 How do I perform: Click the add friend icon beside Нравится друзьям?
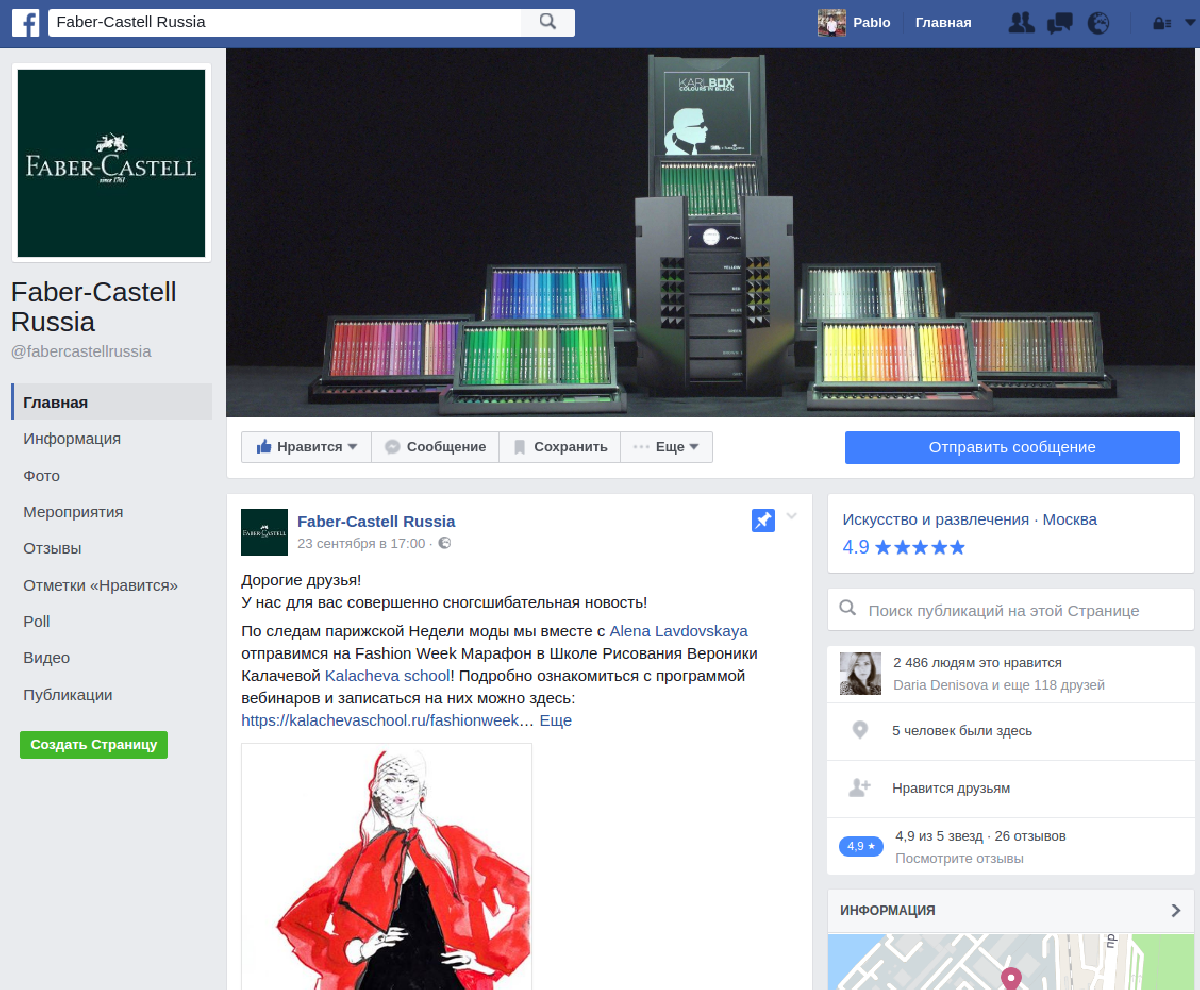tap(860, 788)
